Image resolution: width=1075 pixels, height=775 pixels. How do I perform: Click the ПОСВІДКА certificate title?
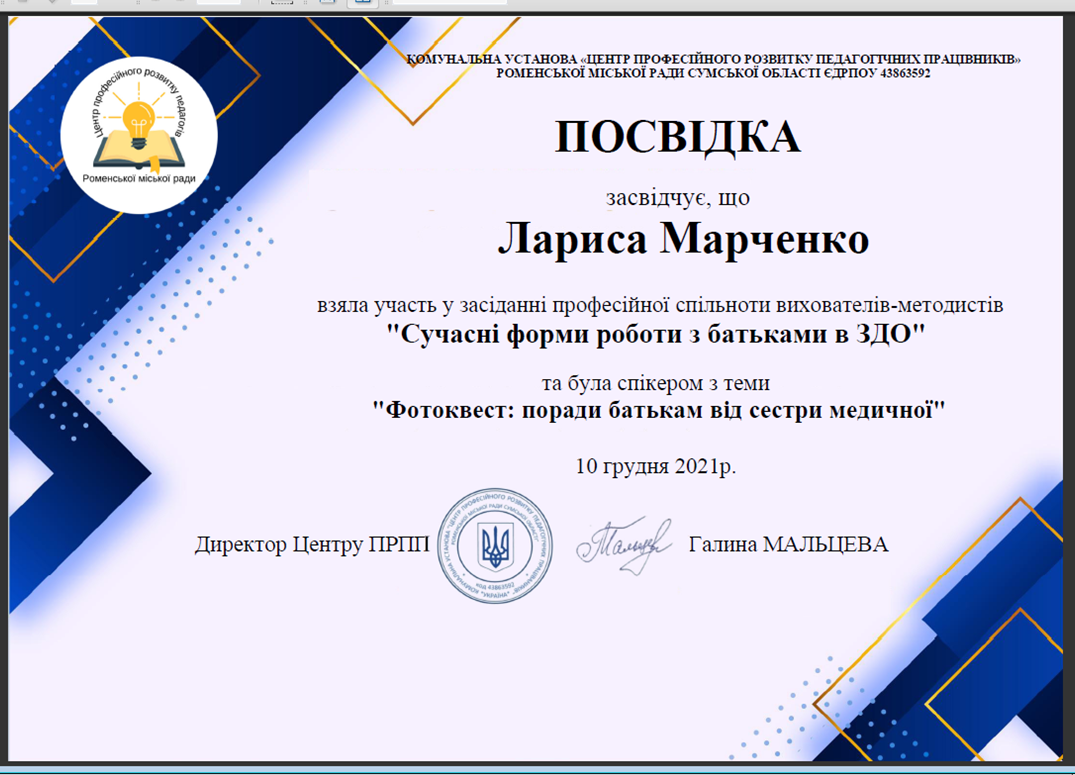[x=677, y=139]
